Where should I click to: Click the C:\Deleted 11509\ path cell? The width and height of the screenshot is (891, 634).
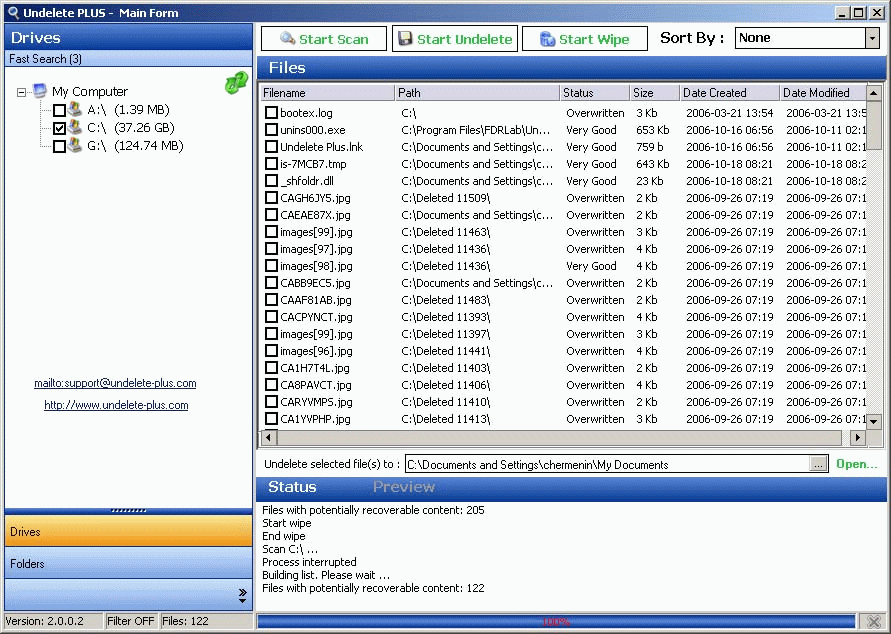[x=446, y=198]
